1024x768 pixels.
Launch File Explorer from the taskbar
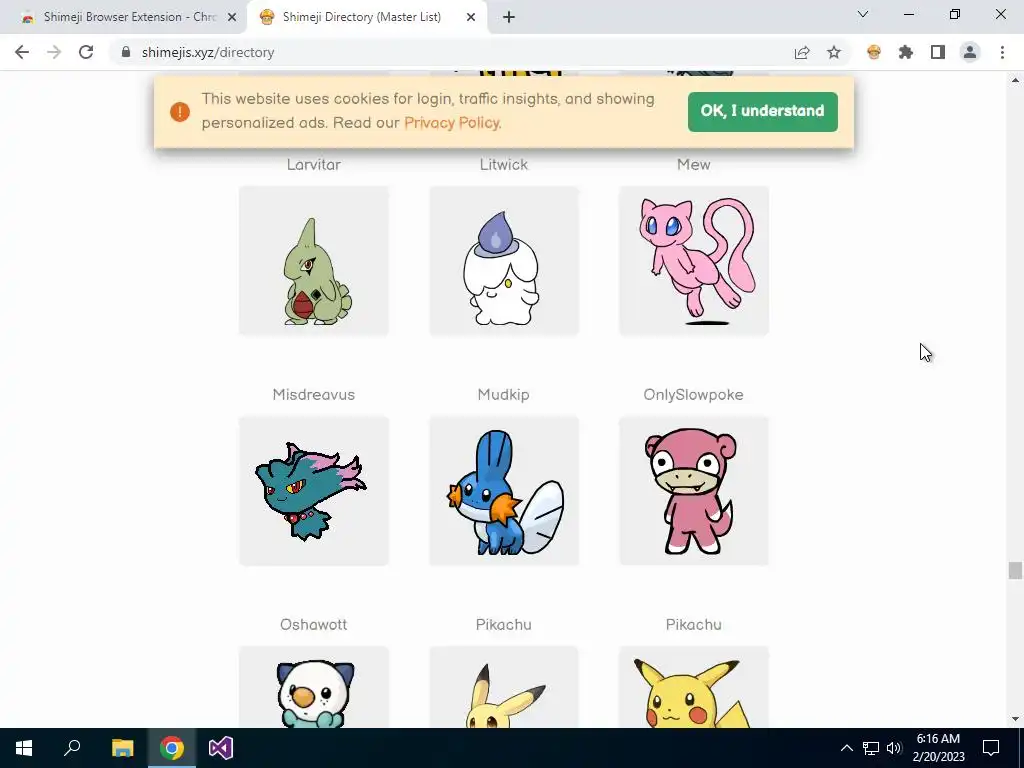[122, 748]
